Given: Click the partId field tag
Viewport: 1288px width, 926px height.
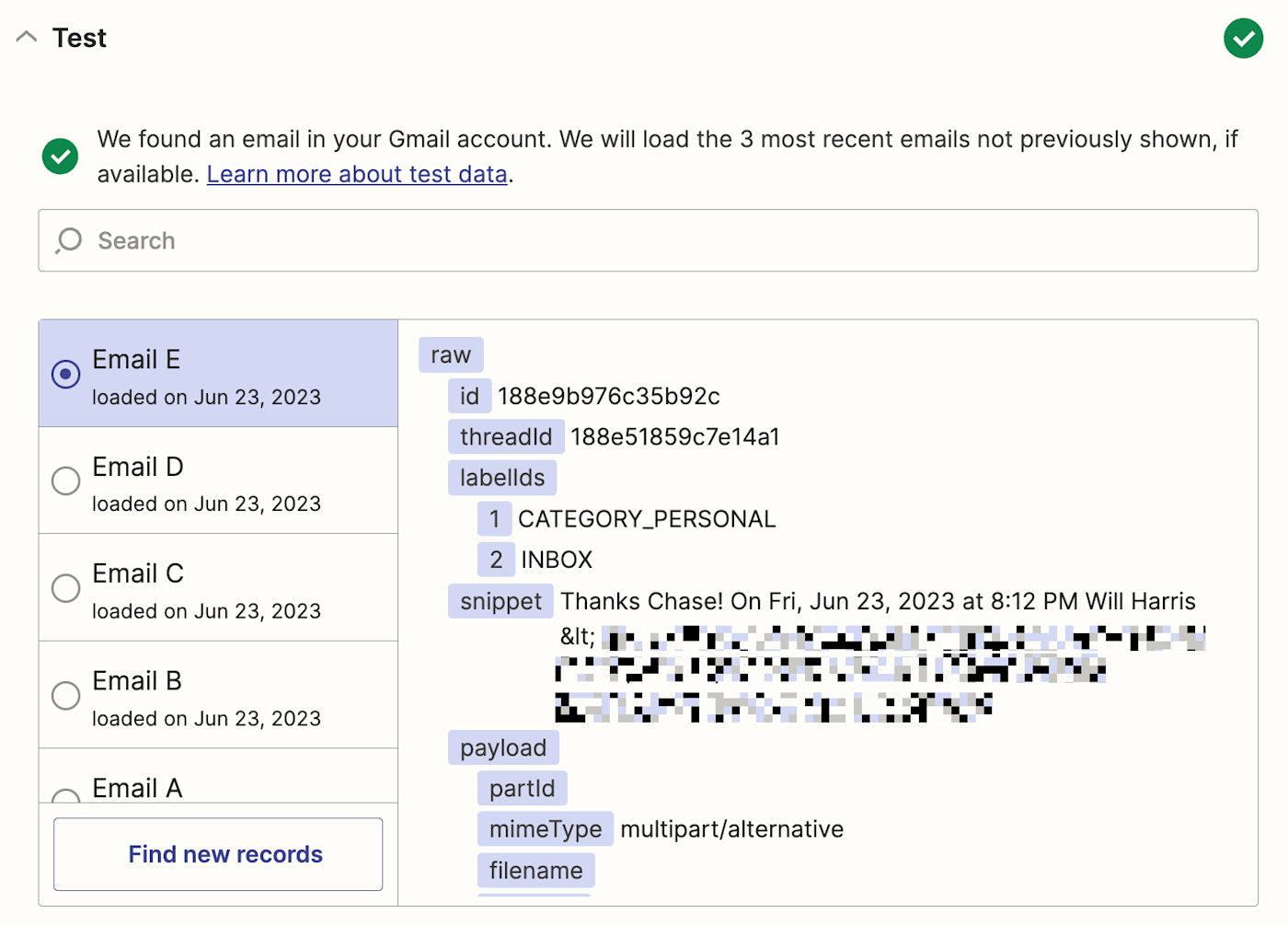Looking at the screenshot, I should [x=523, y=788].
